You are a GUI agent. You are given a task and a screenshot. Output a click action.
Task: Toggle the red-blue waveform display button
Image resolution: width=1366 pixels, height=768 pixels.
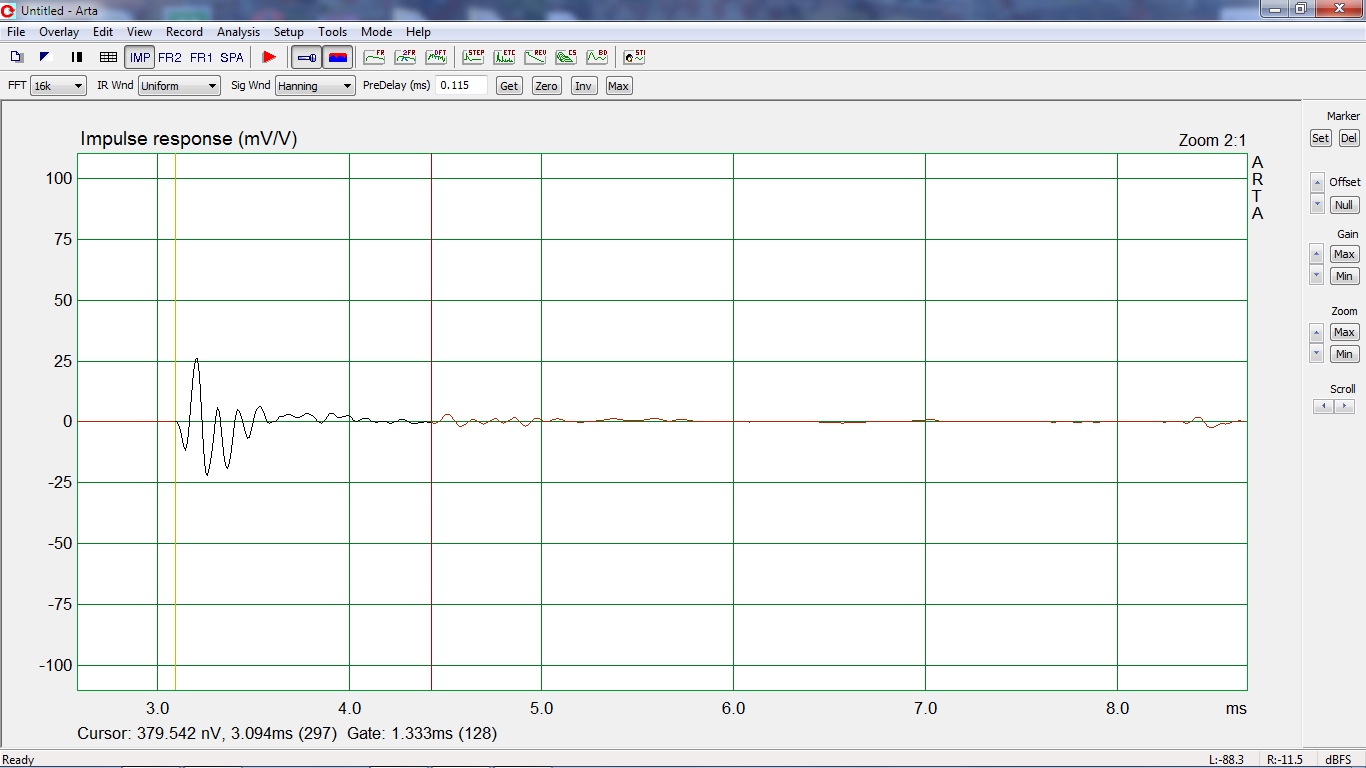point(338,57)
